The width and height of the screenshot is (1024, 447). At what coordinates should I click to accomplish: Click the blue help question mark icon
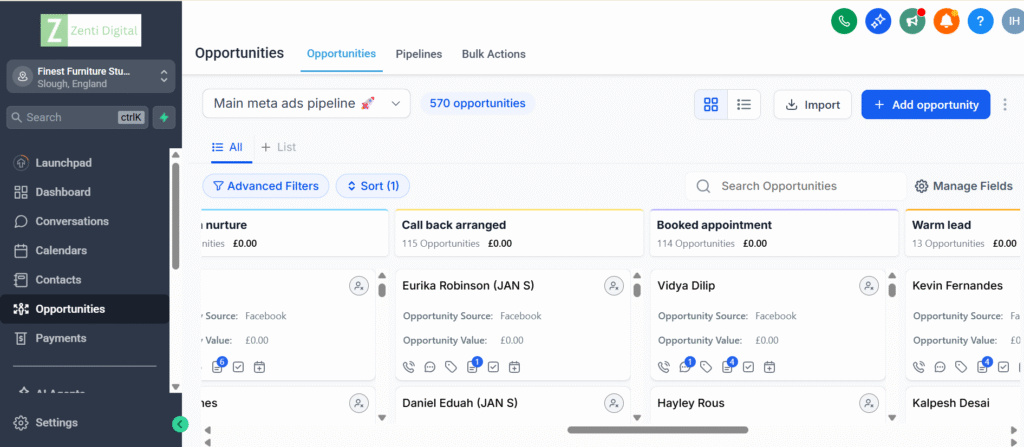[979, 20]
